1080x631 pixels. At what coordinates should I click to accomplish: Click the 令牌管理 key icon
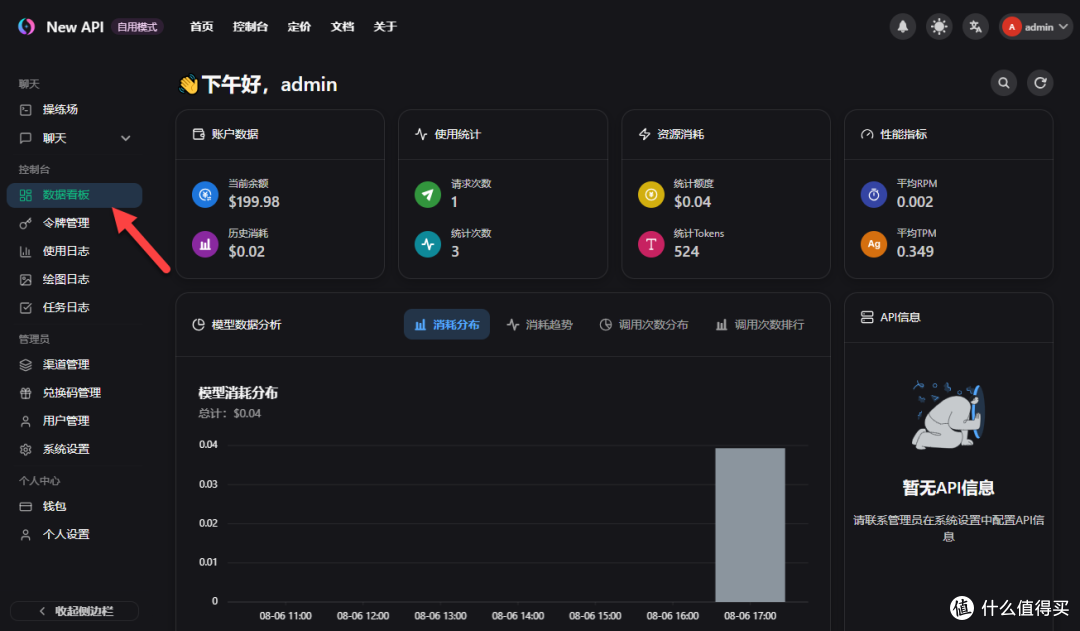[x=25, y=223]
